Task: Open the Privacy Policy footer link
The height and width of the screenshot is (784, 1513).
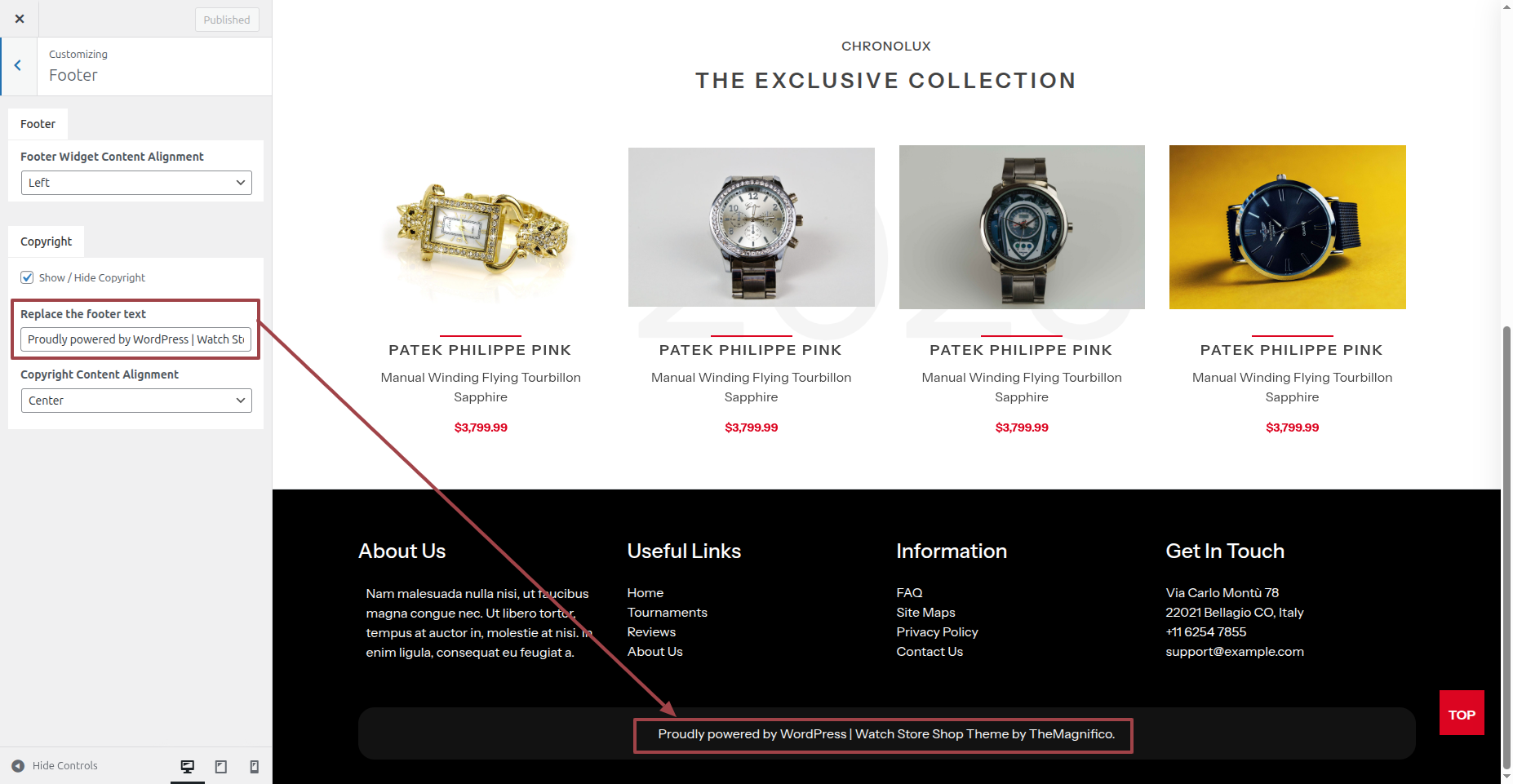Action: tap(937, 632)
